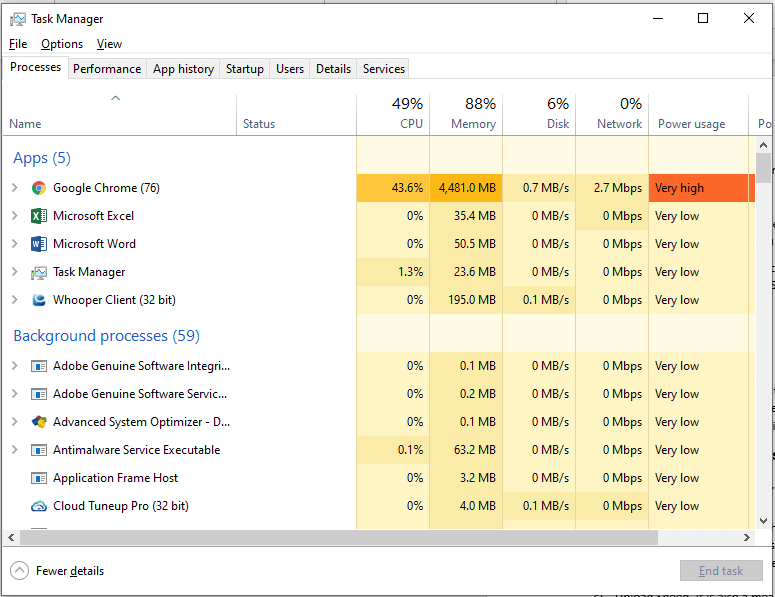Click Whooper Client's 195.0 MB memory cell
The width and height of the screenshot is (775, 597).
point(466,300)
